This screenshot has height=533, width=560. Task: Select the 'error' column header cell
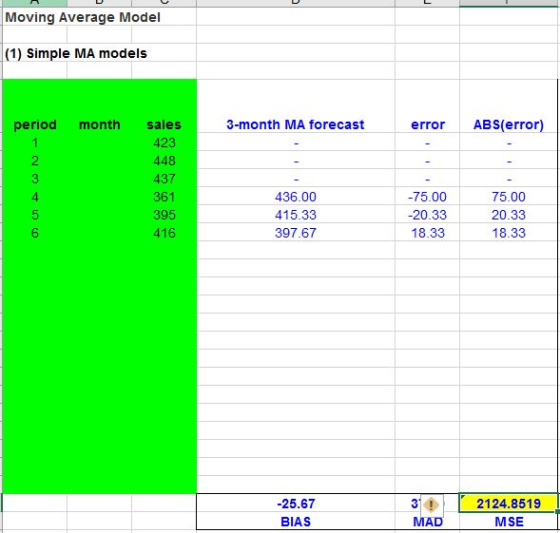coord(428,125)
